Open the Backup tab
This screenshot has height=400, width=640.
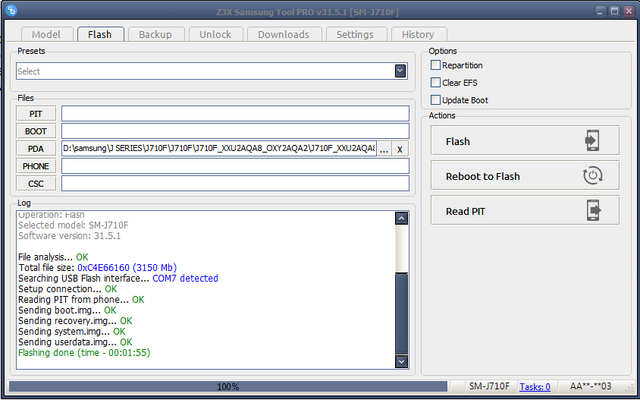(156, 35)
